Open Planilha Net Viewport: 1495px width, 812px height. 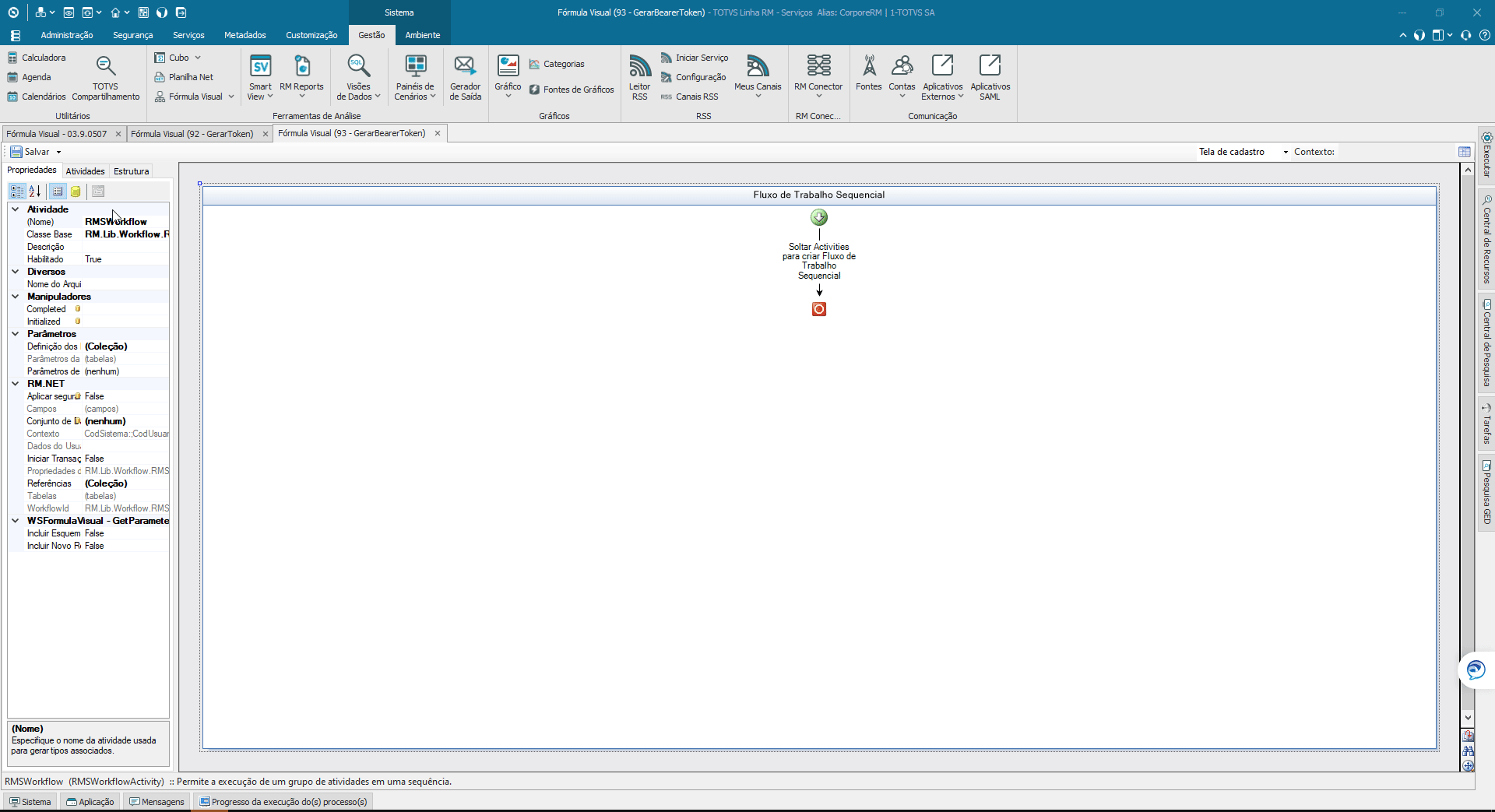click(x=184, y=77)
